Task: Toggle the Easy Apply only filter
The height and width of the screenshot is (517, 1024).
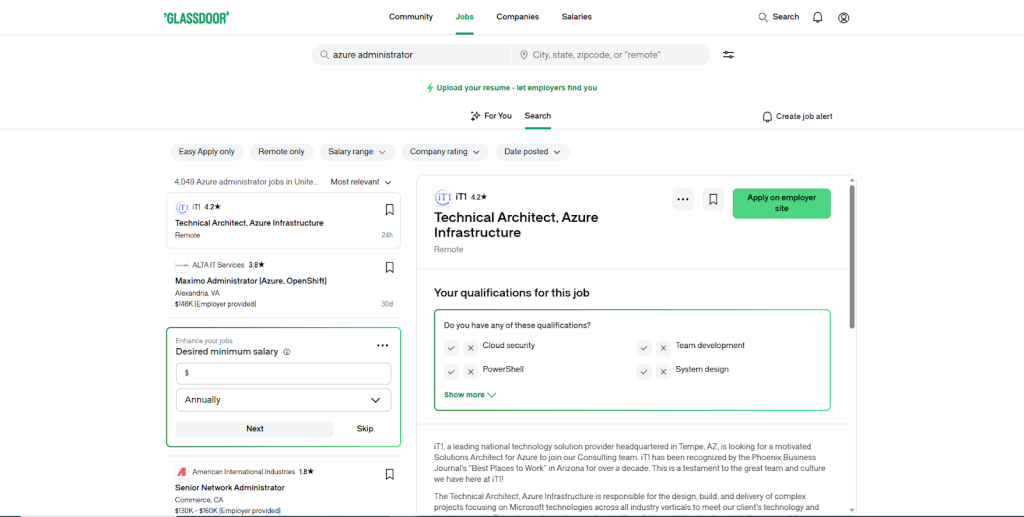Action: pos(206,151)
